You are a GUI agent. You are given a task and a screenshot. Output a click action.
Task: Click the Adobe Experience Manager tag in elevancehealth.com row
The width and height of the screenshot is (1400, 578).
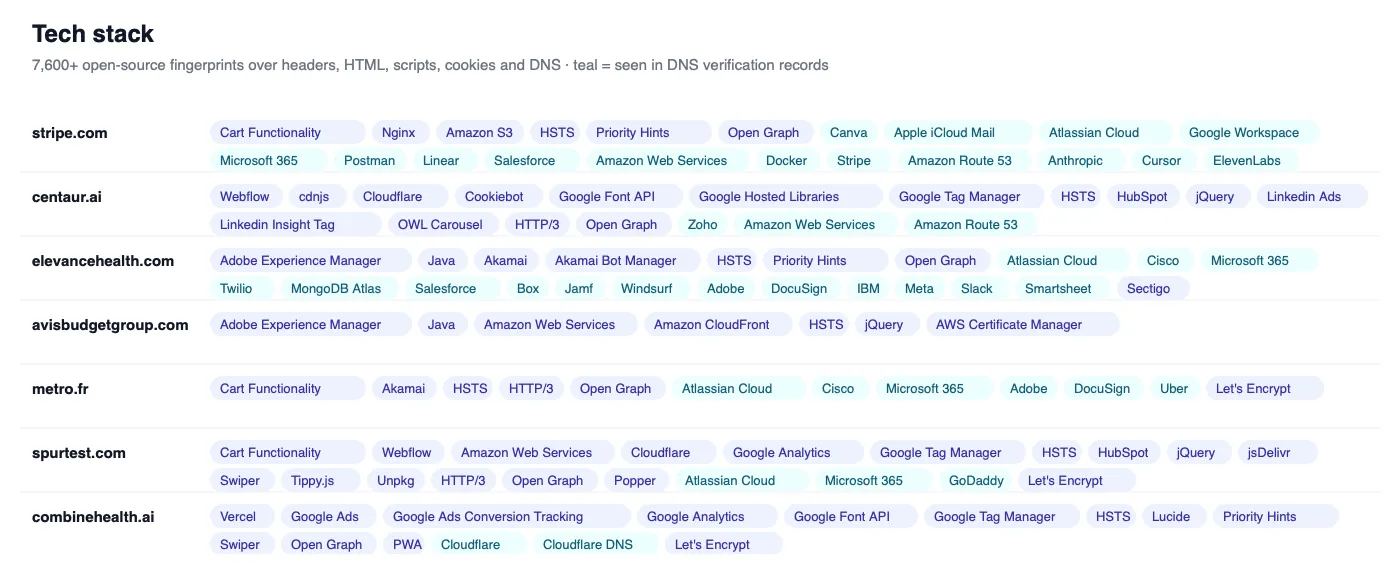[x=311, y=261]
